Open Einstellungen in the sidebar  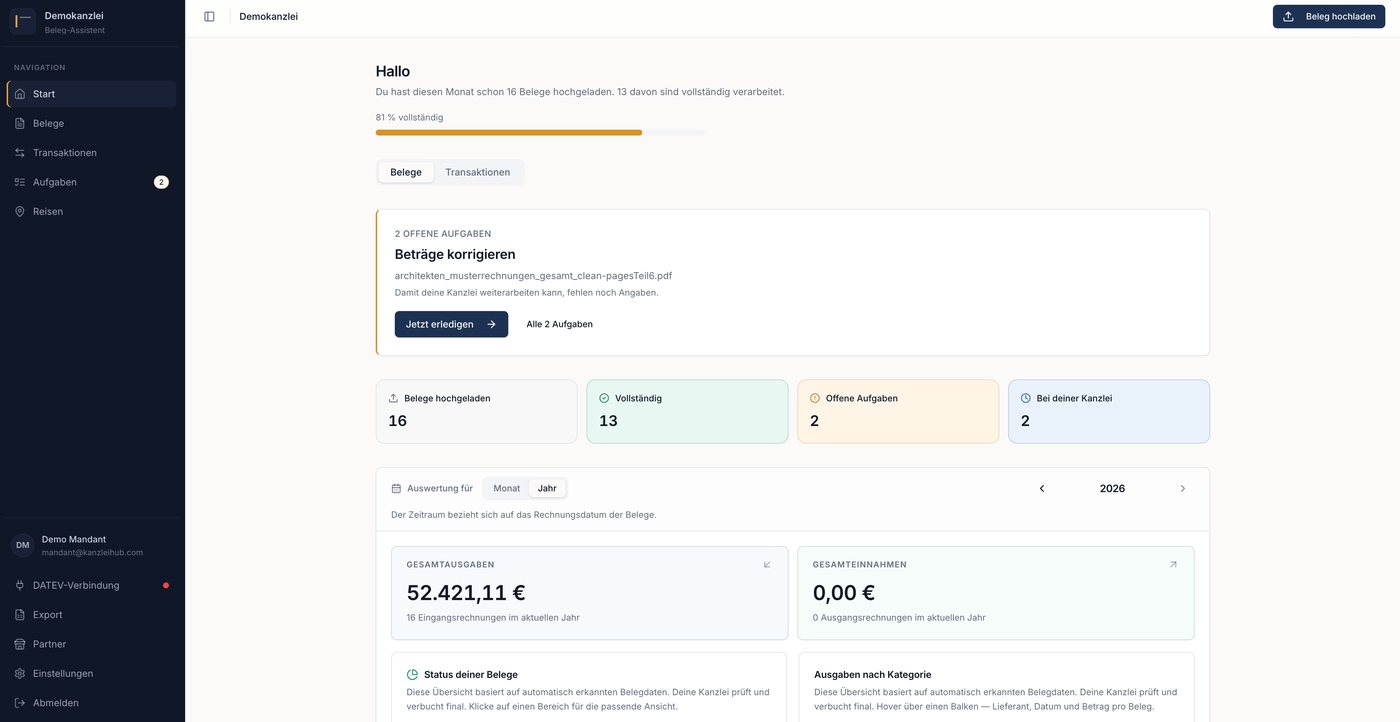click(x=92, y=674)
